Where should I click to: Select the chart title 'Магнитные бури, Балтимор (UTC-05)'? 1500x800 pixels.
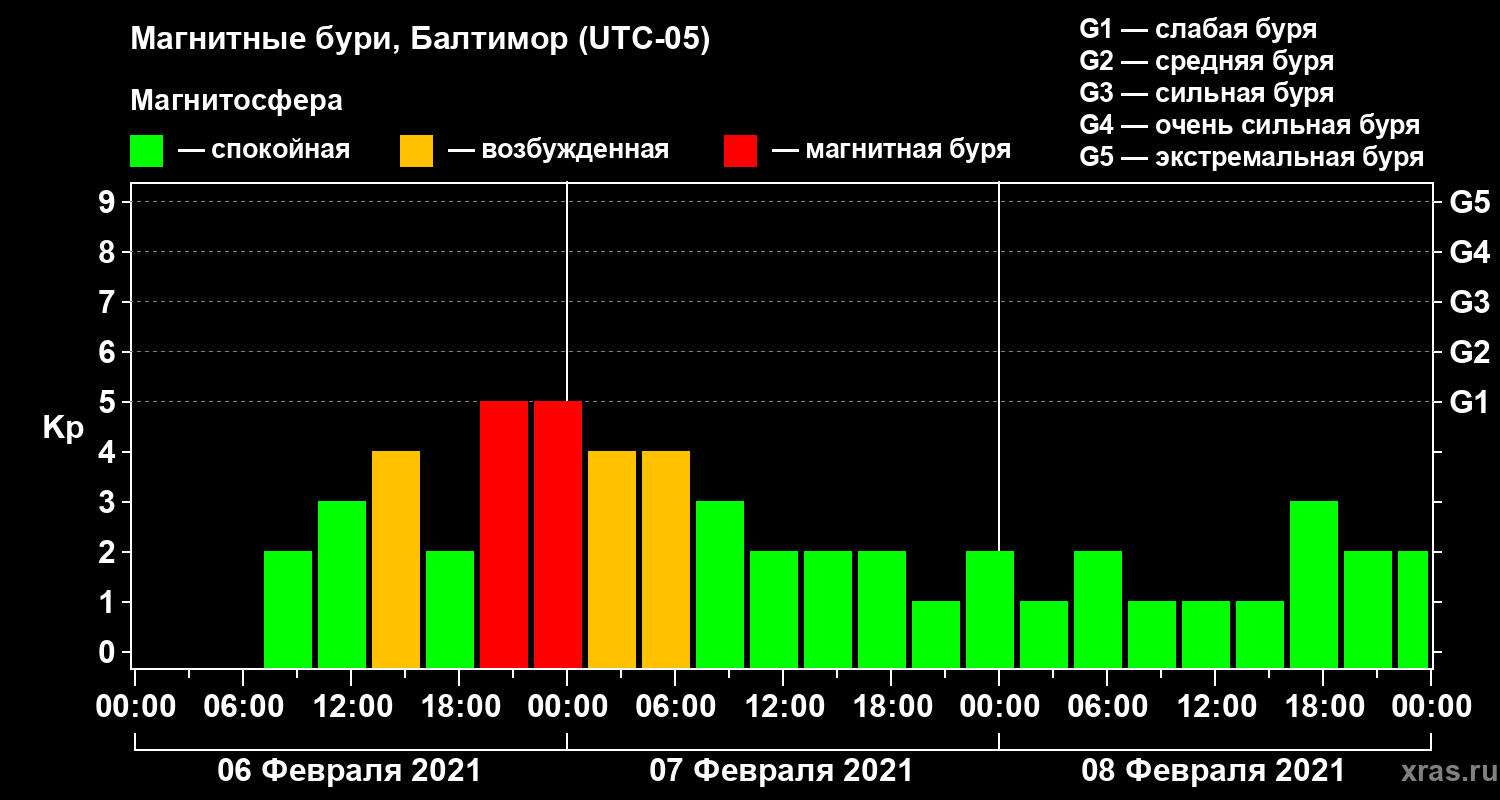click(420, 40)
